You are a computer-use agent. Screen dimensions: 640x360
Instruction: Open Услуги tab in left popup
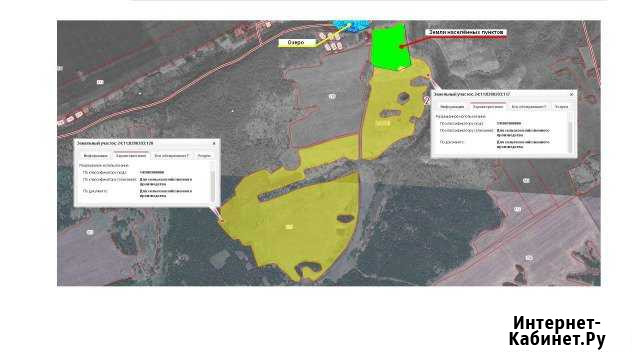(x=204, y=156)
